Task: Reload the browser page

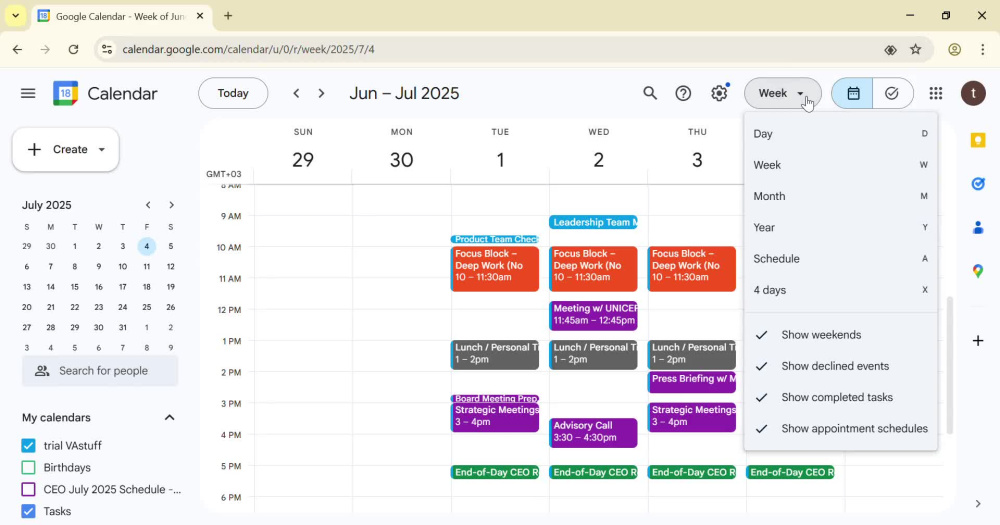Action: pos(73,49)
